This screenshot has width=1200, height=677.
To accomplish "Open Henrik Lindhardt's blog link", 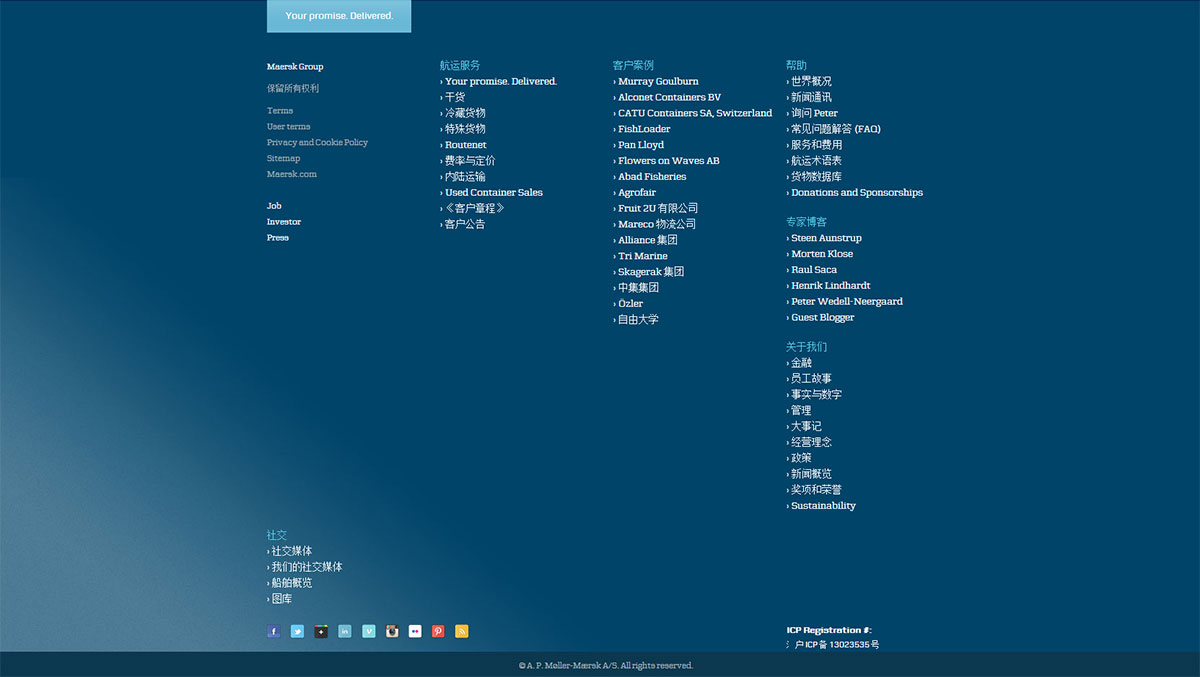I will click(x=829, y=286).
